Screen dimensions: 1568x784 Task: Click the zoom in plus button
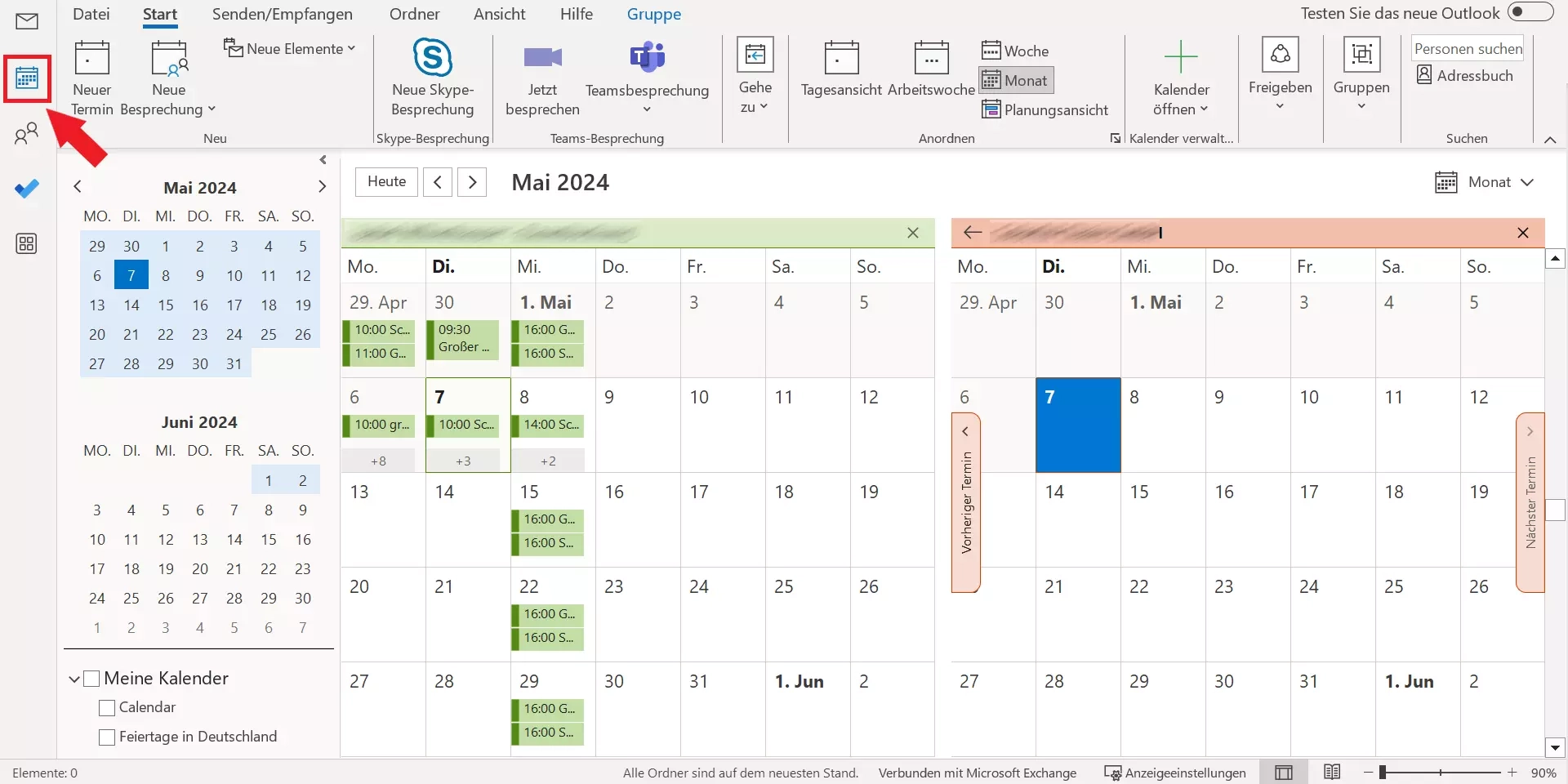pos(1512,773)
